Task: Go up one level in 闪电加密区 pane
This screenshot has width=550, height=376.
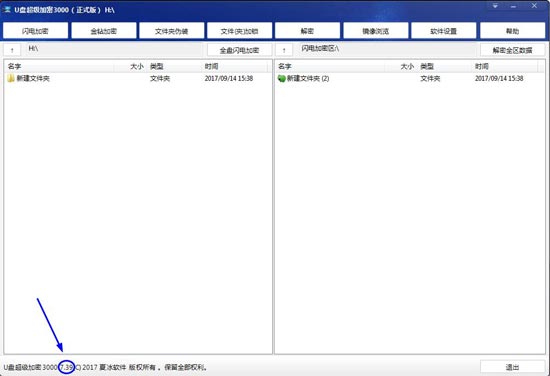Action: pos(284,50)
